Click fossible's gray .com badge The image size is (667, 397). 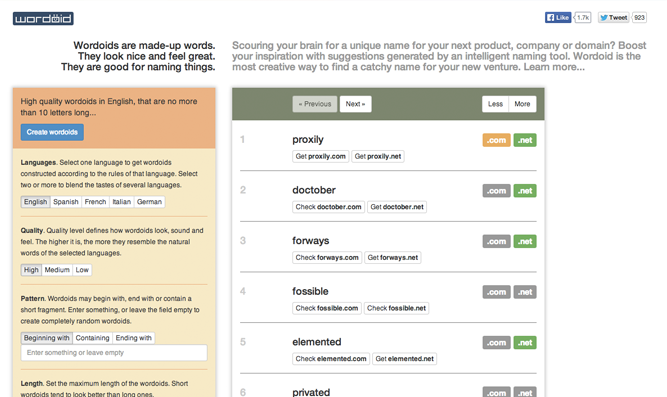coord(496,292)
